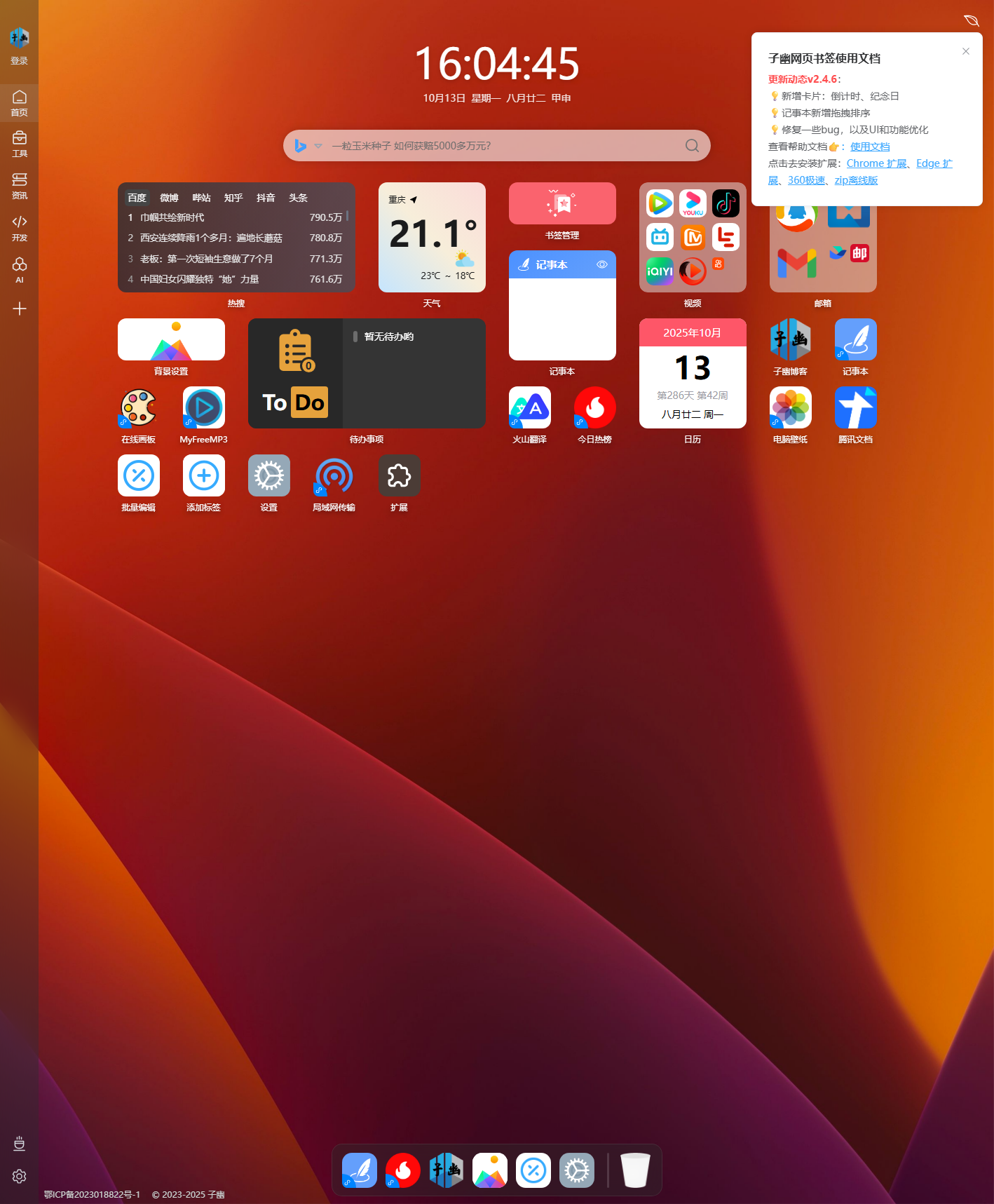
Task: Open the 在线画板 drawing board icon
Action: pyautogui.click(x=138, y=407)
